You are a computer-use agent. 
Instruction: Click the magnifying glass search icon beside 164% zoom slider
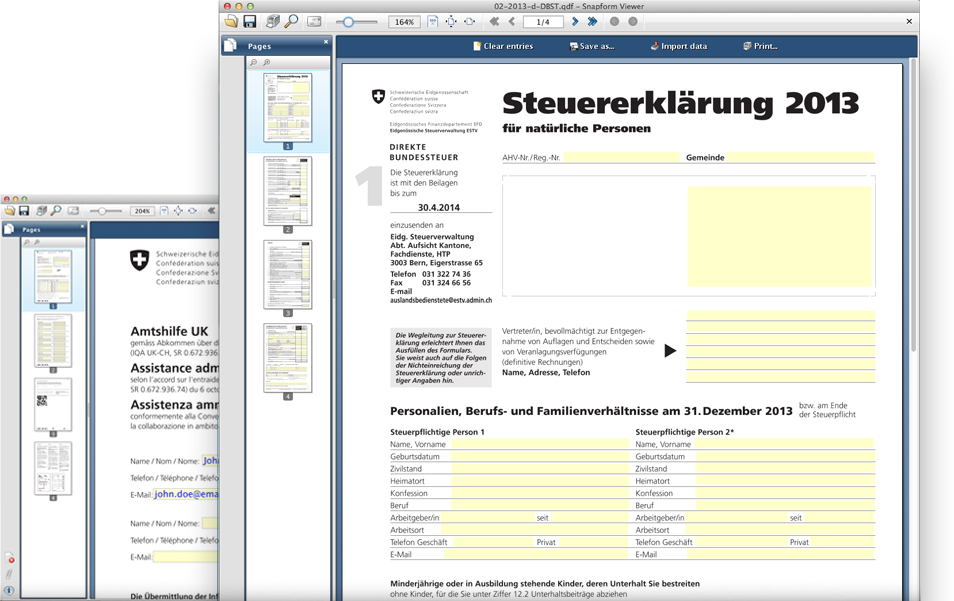[291, 21]
